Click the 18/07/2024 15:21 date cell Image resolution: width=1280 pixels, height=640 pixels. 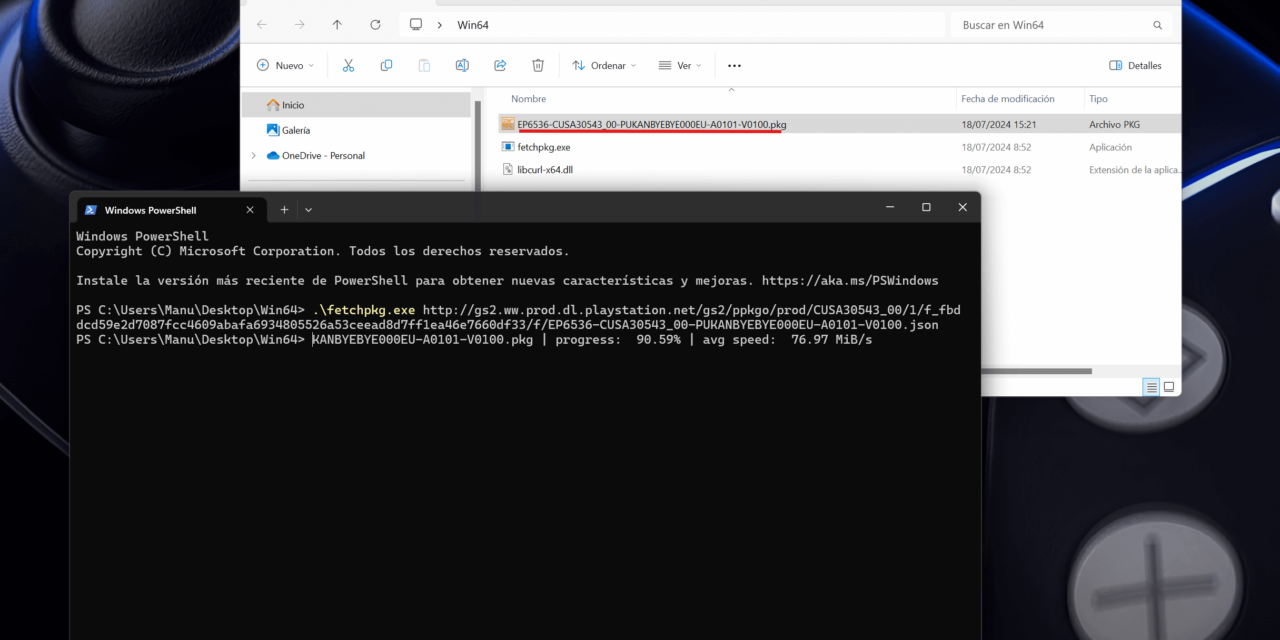click(x=998, y=125)
